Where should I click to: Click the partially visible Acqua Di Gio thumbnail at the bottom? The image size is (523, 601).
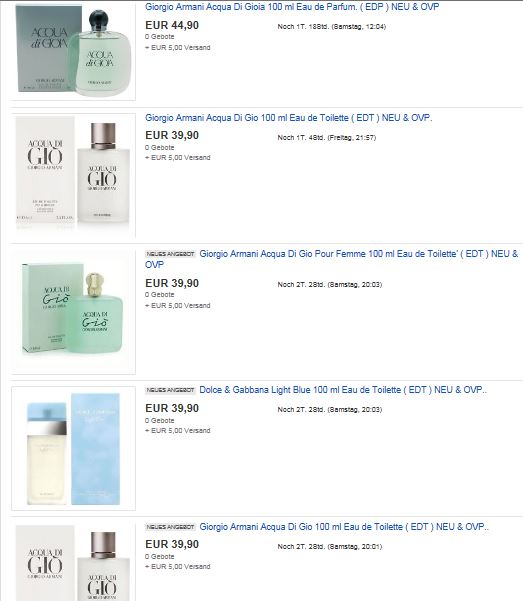pos(73,562)
